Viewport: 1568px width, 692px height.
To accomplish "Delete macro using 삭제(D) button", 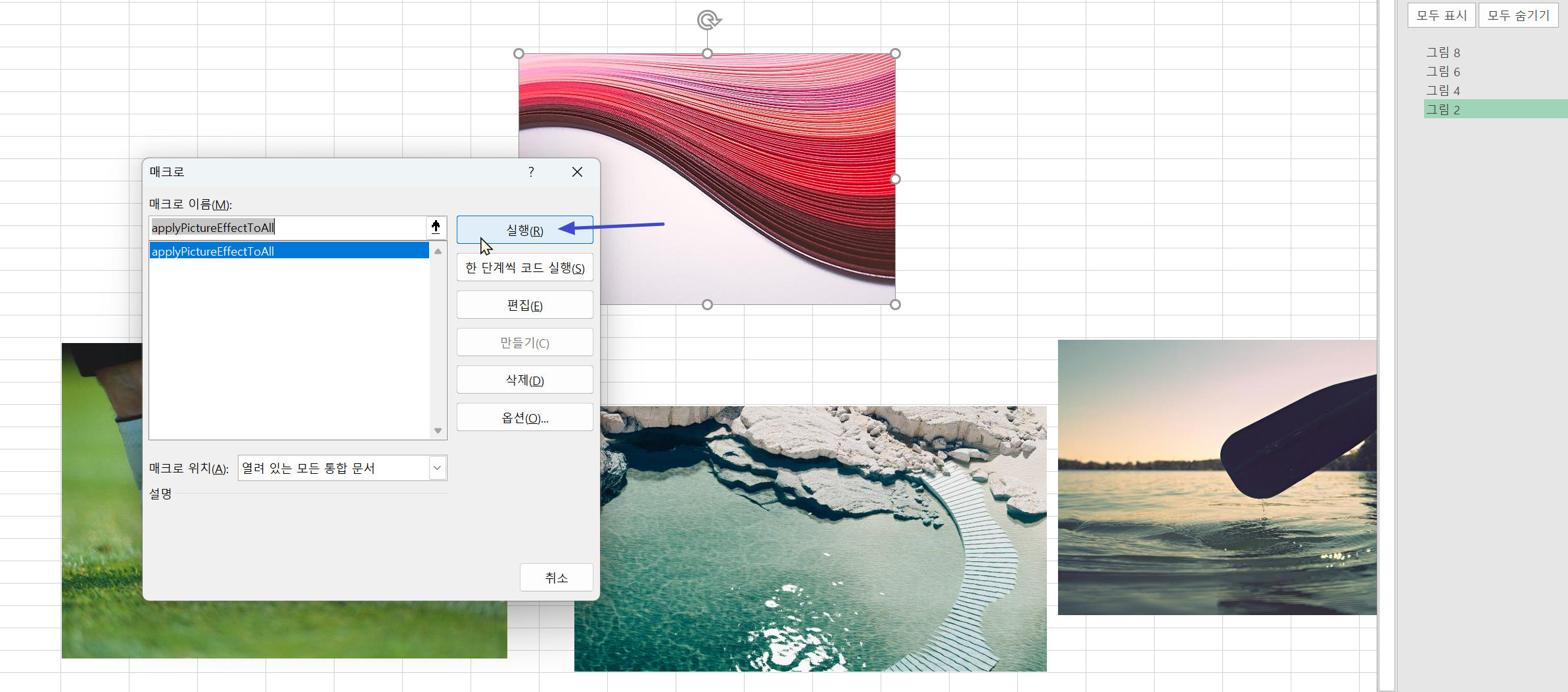I will coord(524,380).
